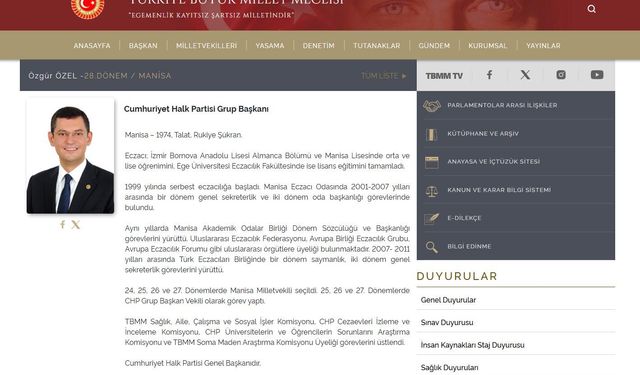Click the DUYURULAR section heading
Image resolution: width=640 pixels, height=375 pixels.
(x=457, y=276)
